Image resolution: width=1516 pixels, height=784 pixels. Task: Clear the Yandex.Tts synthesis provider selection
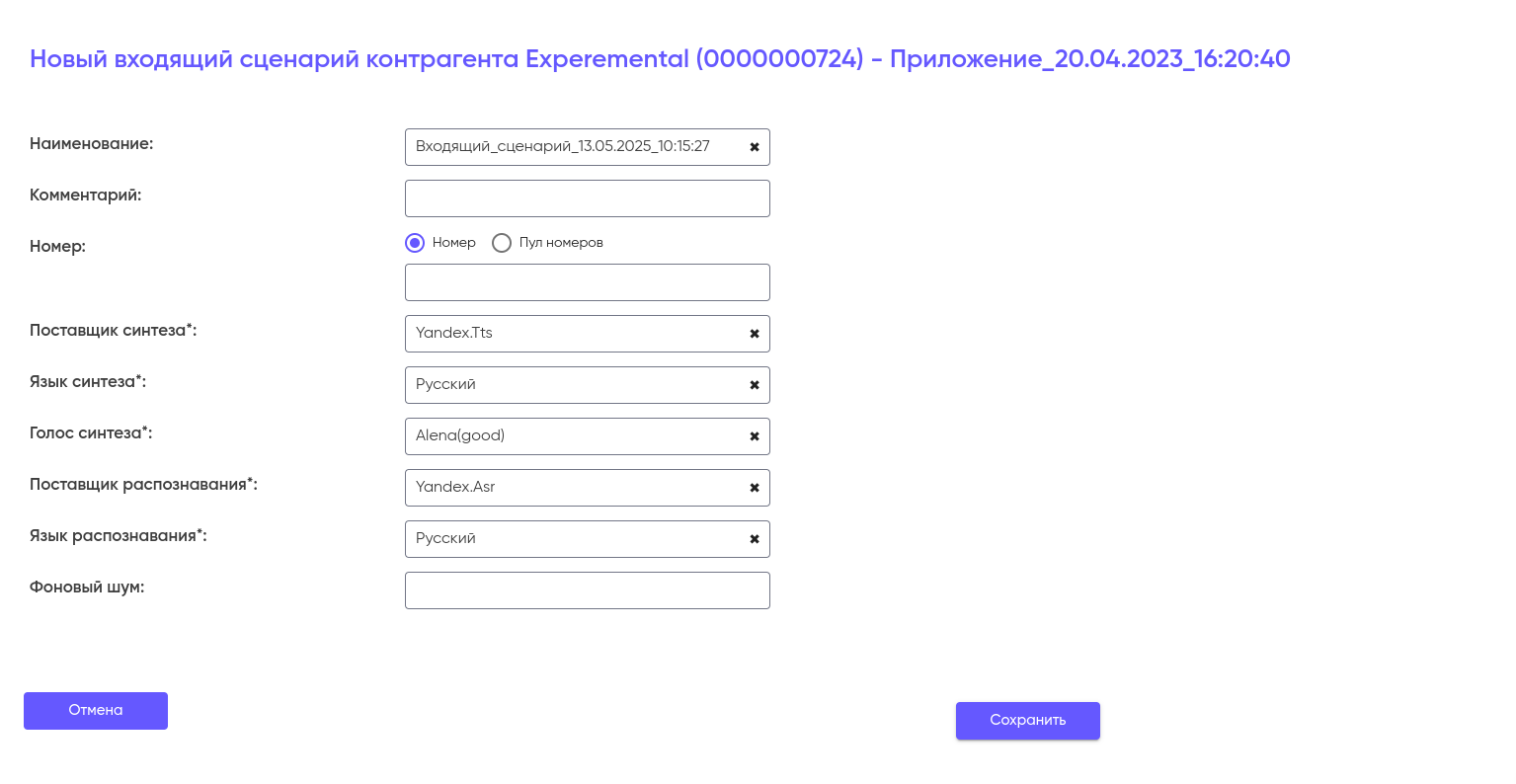[x=755, y=334]
